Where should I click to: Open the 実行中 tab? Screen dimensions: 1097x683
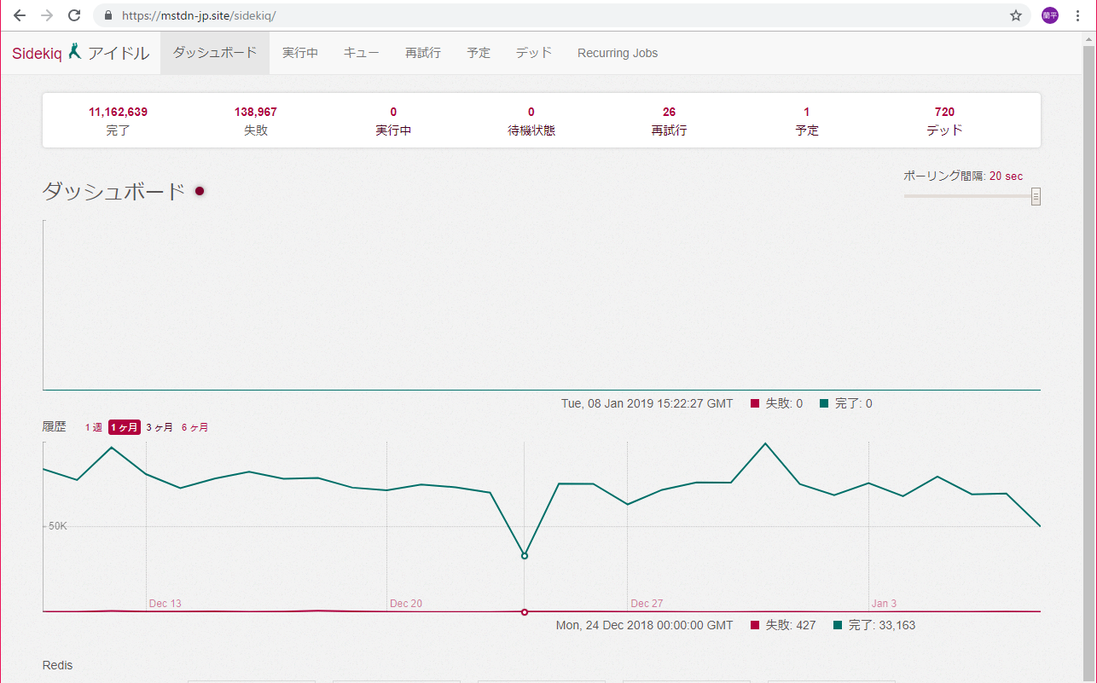point(300,52)
